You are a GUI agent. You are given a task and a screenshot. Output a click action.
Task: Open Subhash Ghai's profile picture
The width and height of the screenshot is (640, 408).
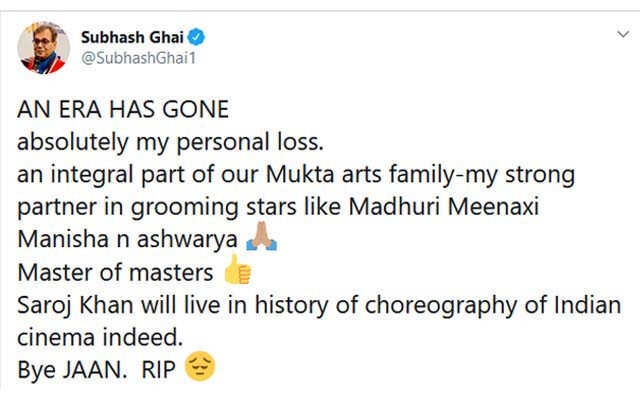pos(43,48)
